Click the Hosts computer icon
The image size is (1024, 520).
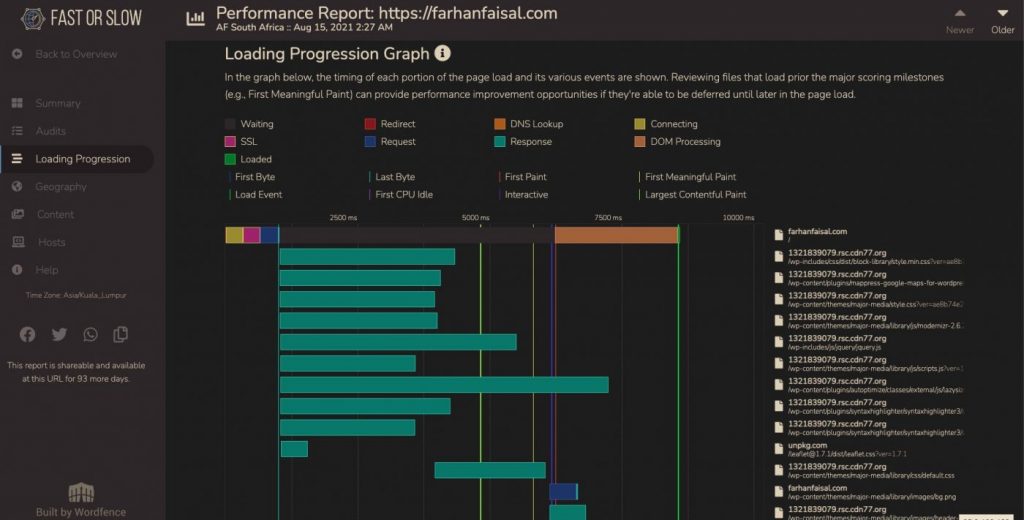pyautogui.click(x=18, y=242)
